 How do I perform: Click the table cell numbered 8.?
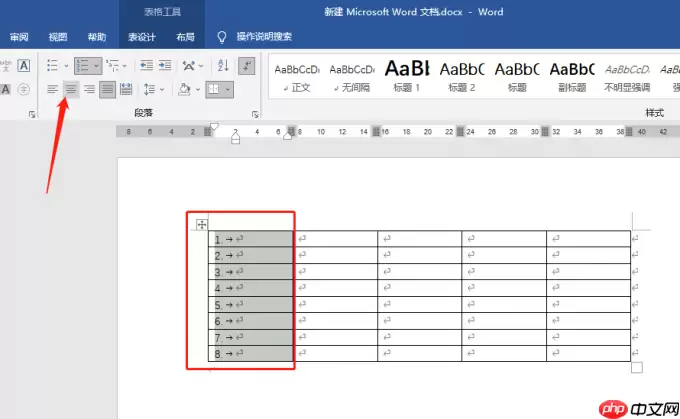tap(251, 354)
